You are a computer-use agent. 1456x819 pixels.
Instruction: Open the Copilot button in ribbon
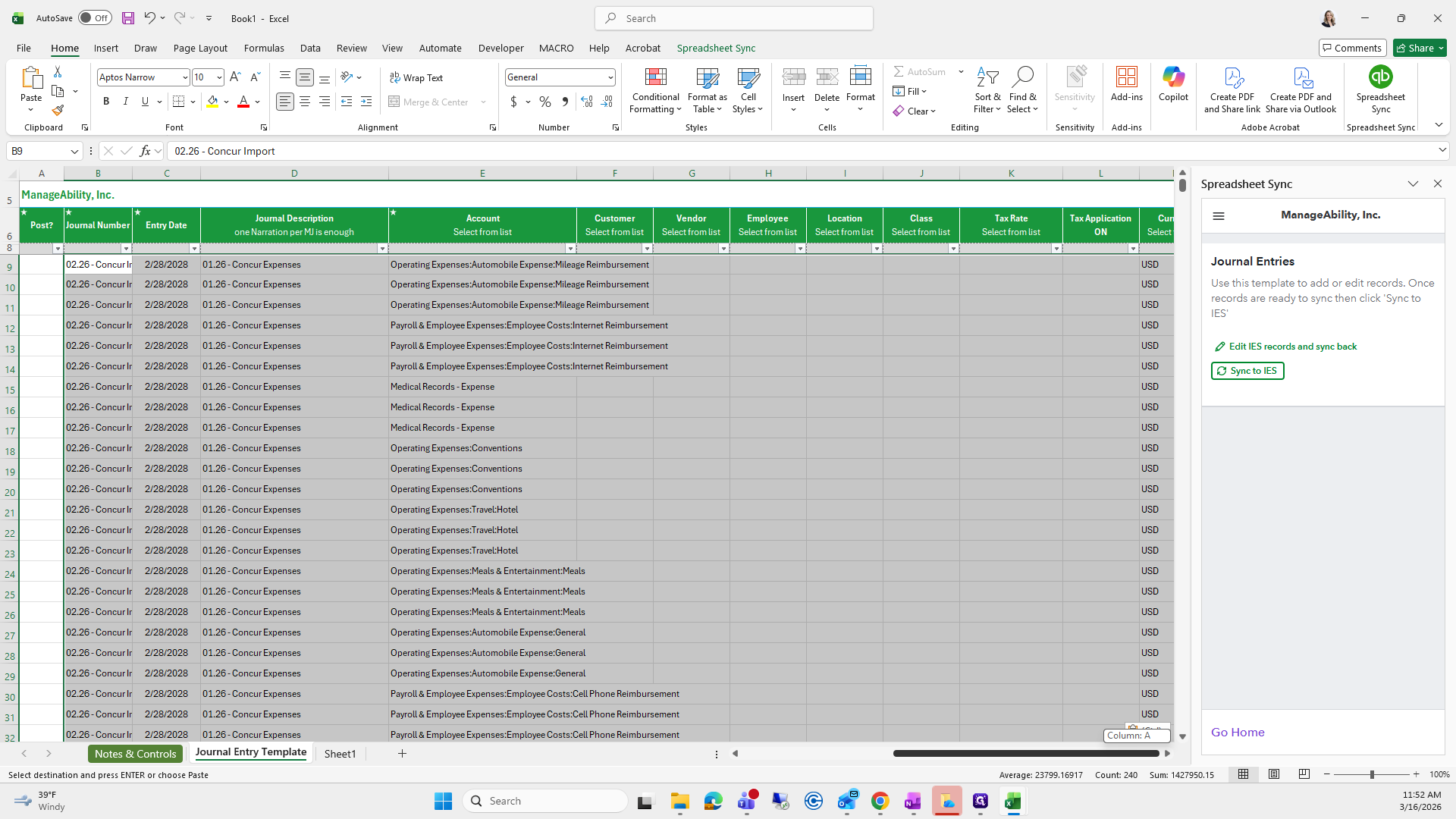click(x=1173, y=83)
